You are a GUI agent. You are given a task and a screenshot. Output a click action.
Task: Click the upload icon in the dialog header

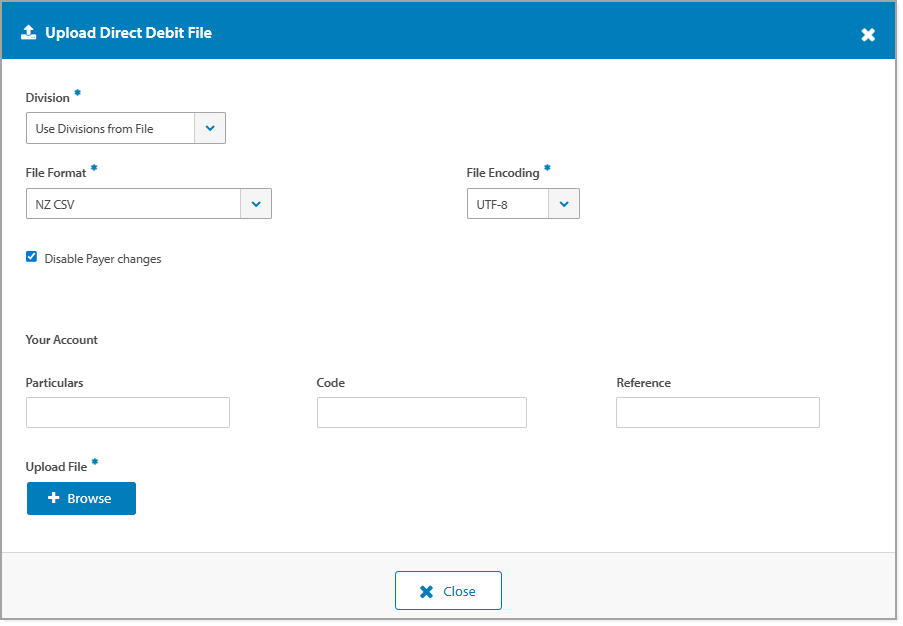(28, 30)
